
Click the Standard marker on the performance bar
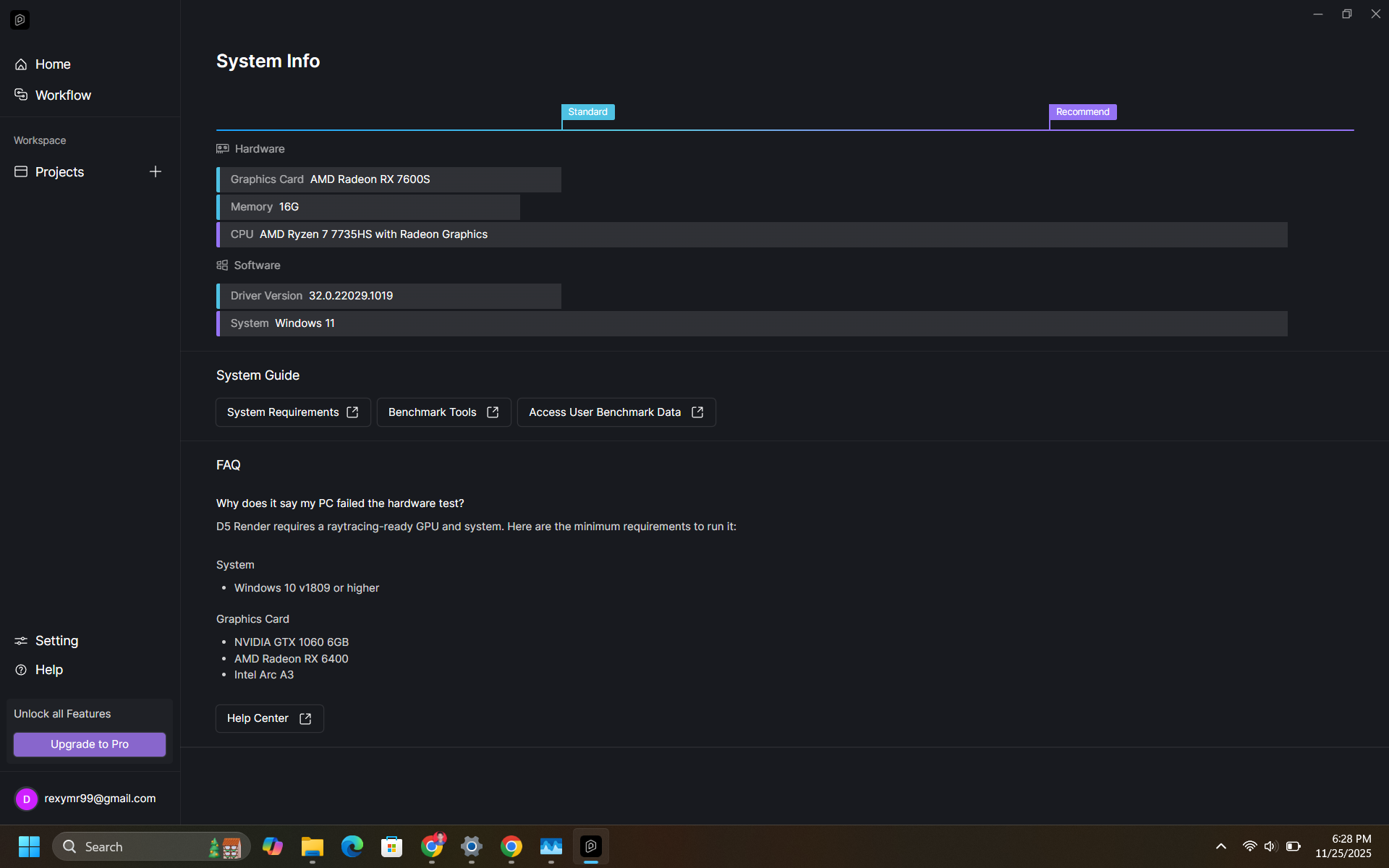[587, 112]
